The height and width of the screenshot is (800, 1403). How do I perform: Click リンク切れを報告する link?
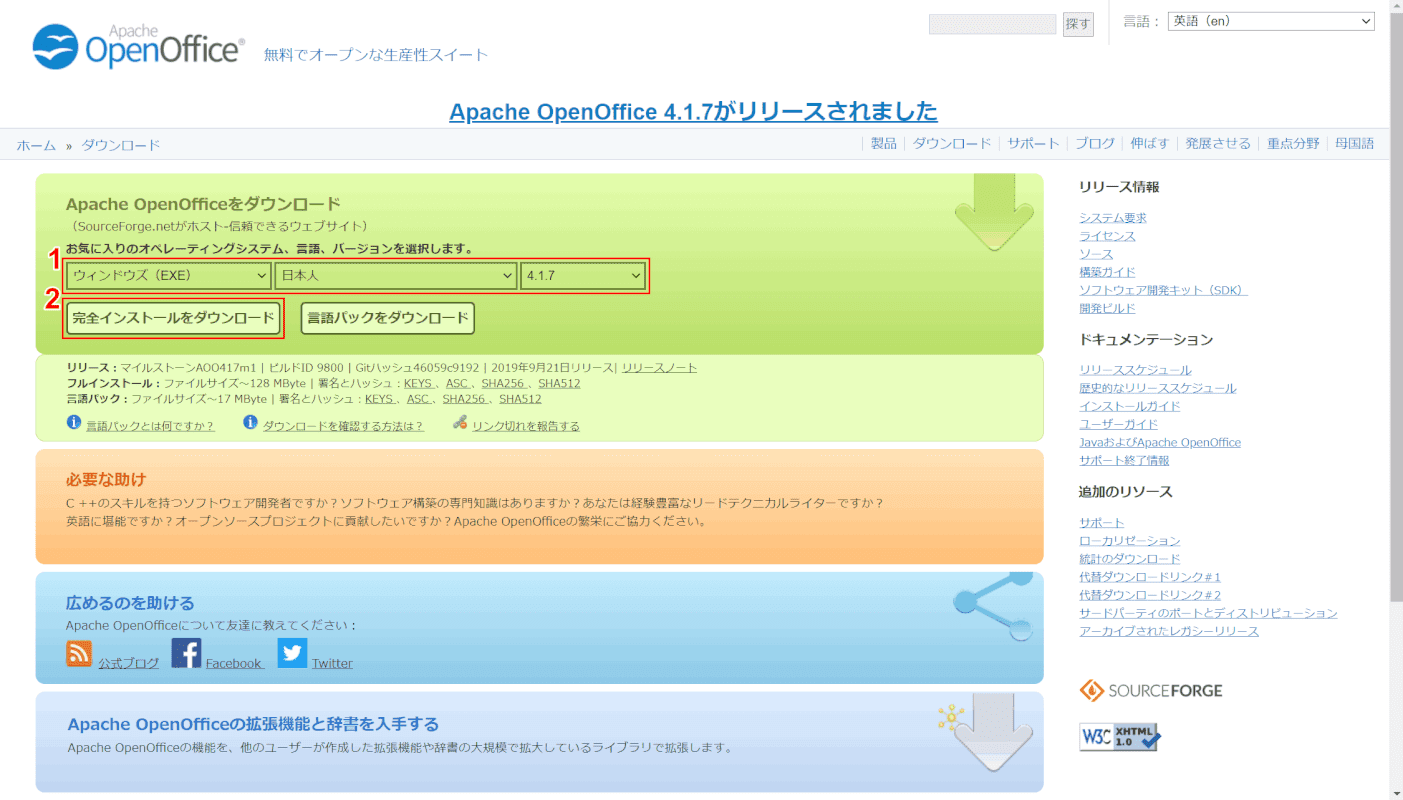coord(526,426)
